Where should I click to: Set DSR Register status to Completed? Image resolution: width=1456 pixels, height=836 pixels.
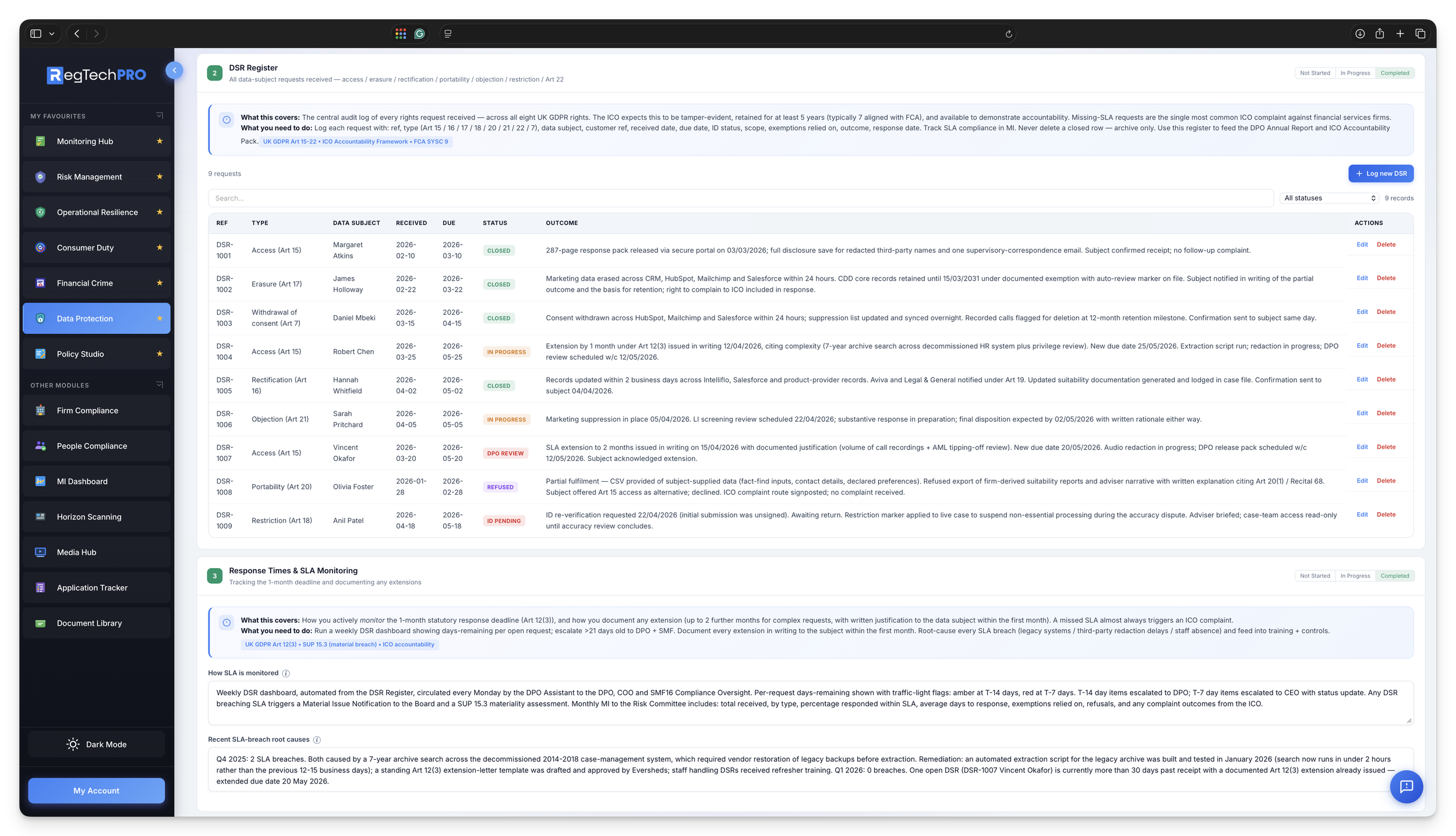(1394, 73)
